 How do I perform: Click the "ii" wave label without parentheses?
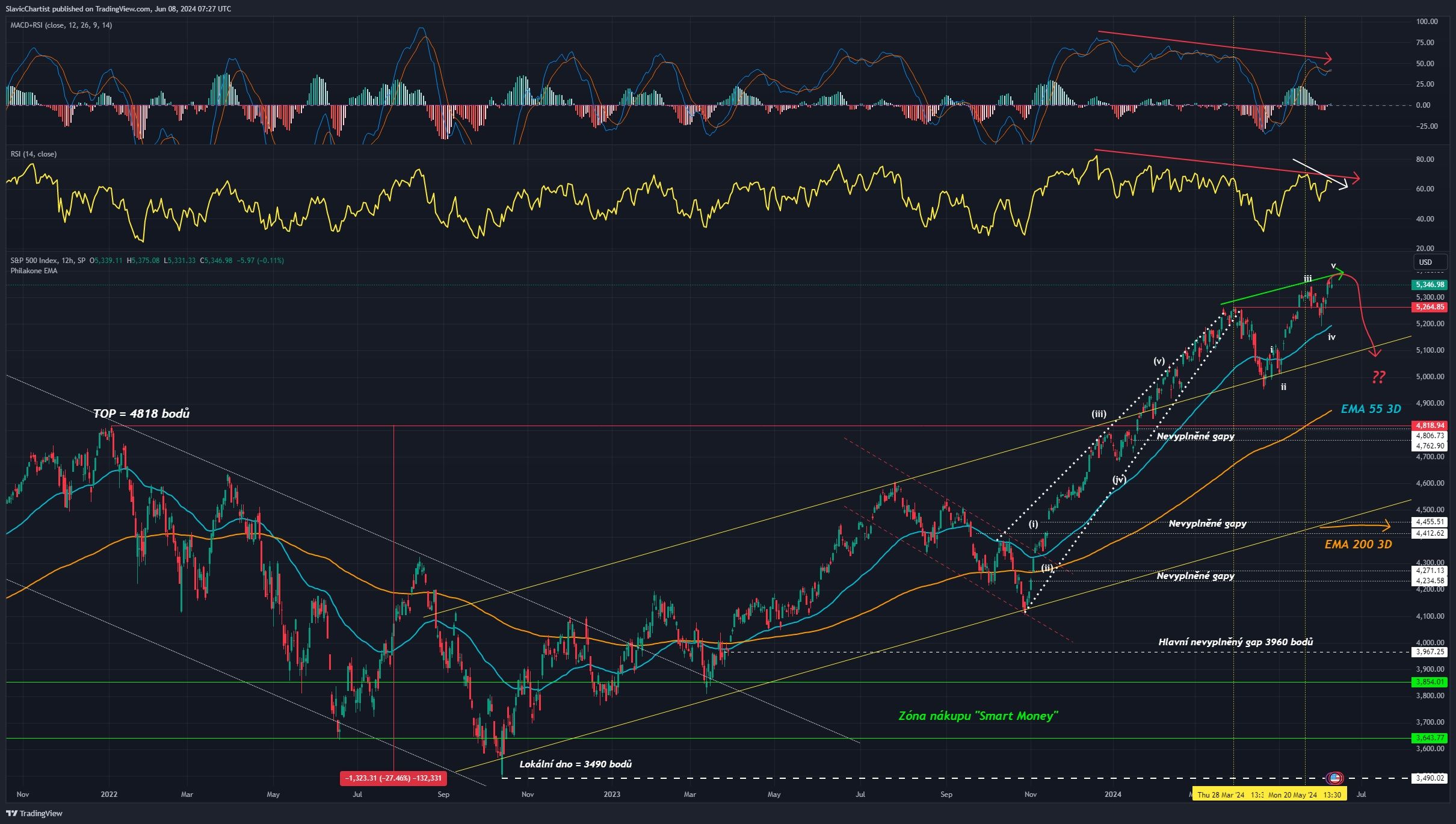(x=1283, y=387)
